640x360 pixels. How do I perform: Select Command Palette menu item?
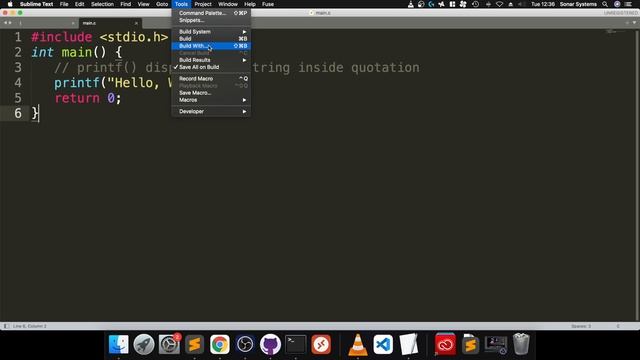pyautogui.click(x=211, y=13)
